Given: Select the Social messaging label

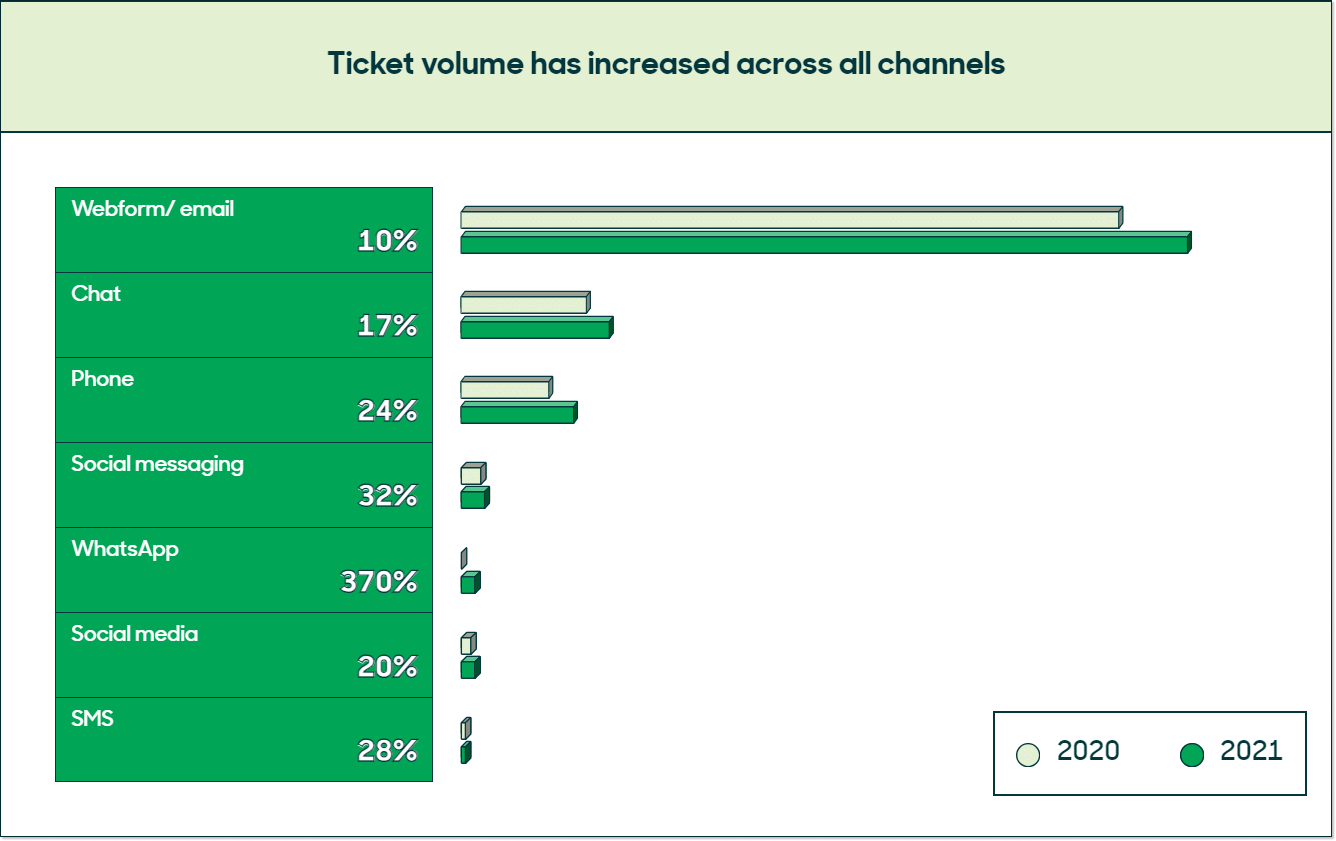Looking at the screenshot, I should [x=157, y=464].
